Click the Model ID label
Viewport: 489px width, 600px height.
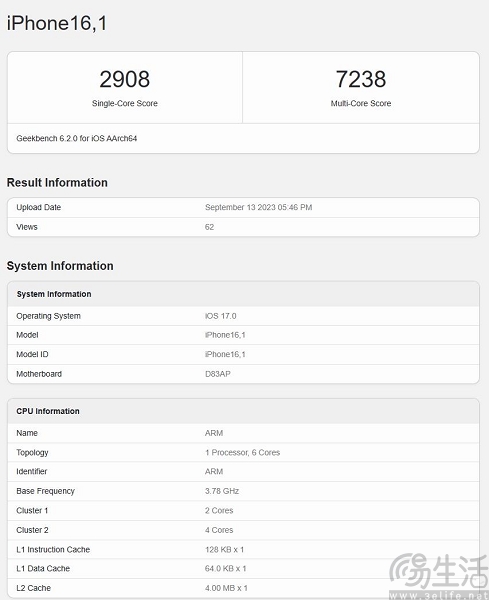pos(32,355)
